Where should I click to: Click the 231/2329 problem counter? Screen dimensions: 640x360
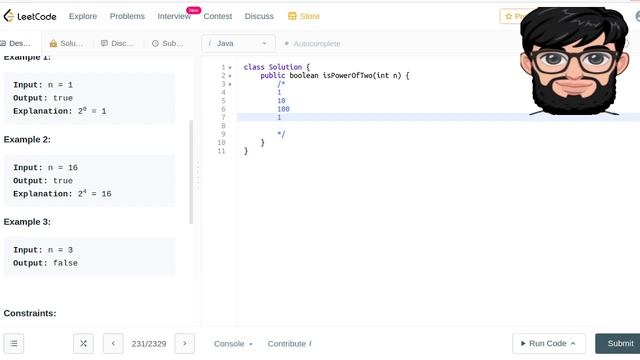click(x=149, y=344)
